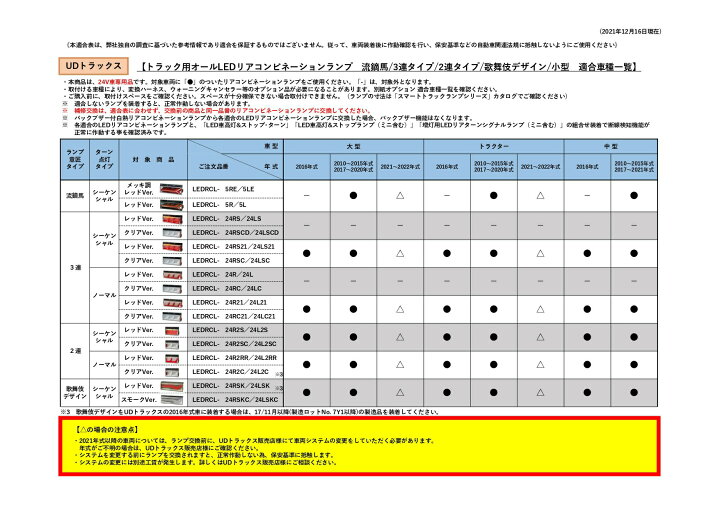Image resolution: width=720 pixels, height=509 pixels.
Task: Click the 2連 lamp type cell
Action: coord(75,351)
